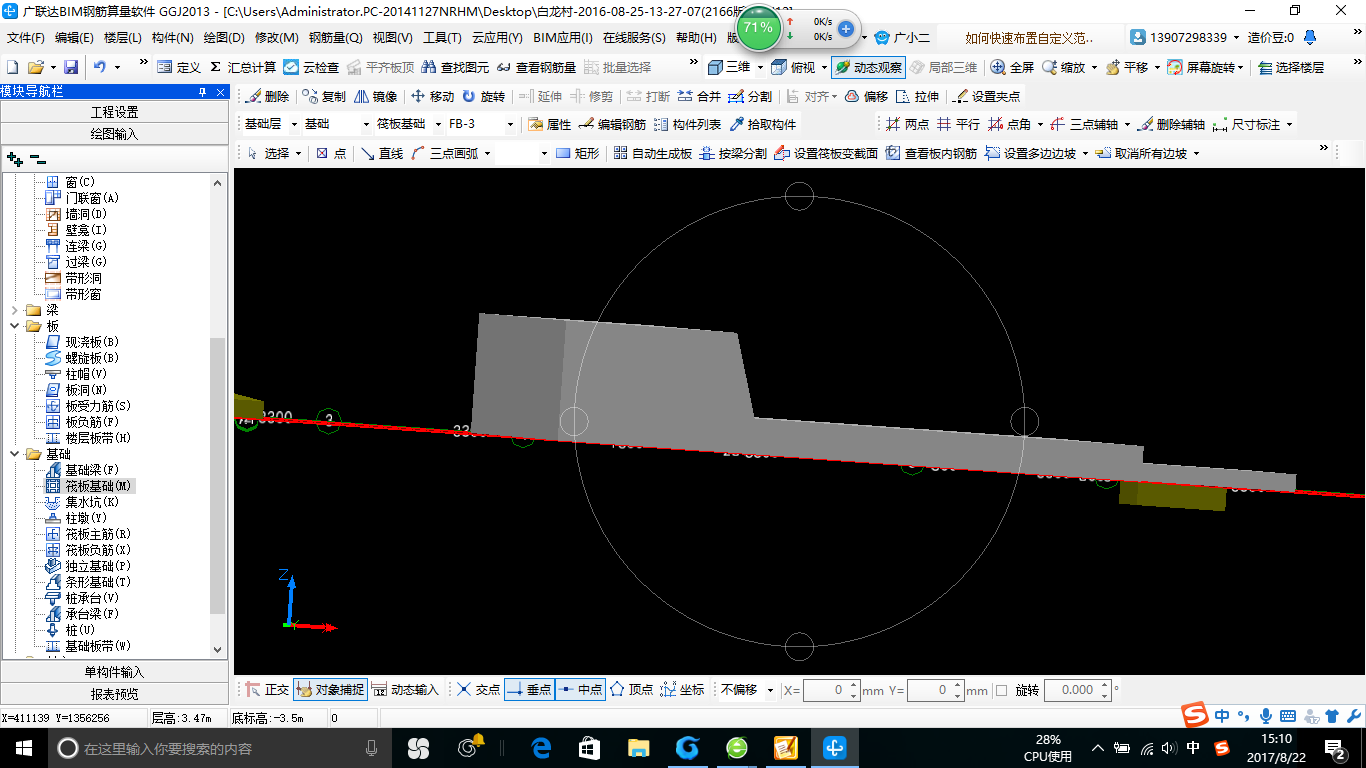Image resolution: width=1366 pixels, height=768 pixels.
Task: Use the 分割 (split) tool
Action: 750,97
